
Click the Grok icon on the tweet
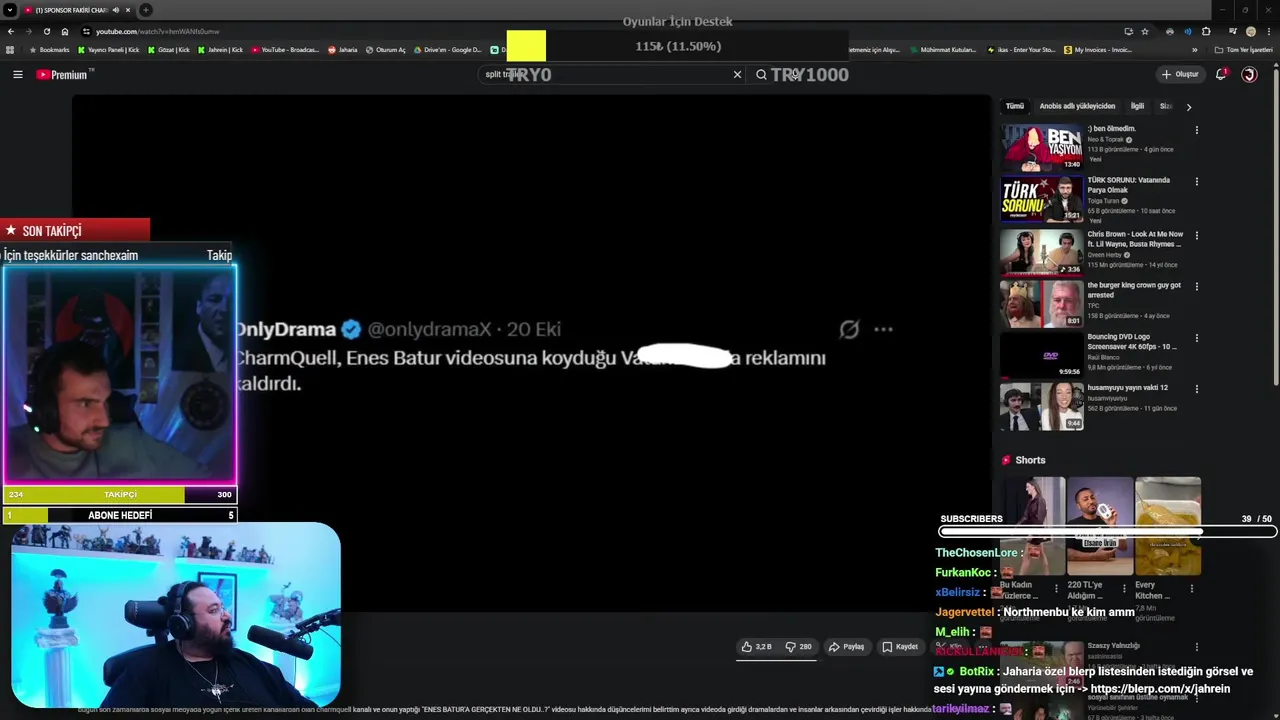[849, 329]
